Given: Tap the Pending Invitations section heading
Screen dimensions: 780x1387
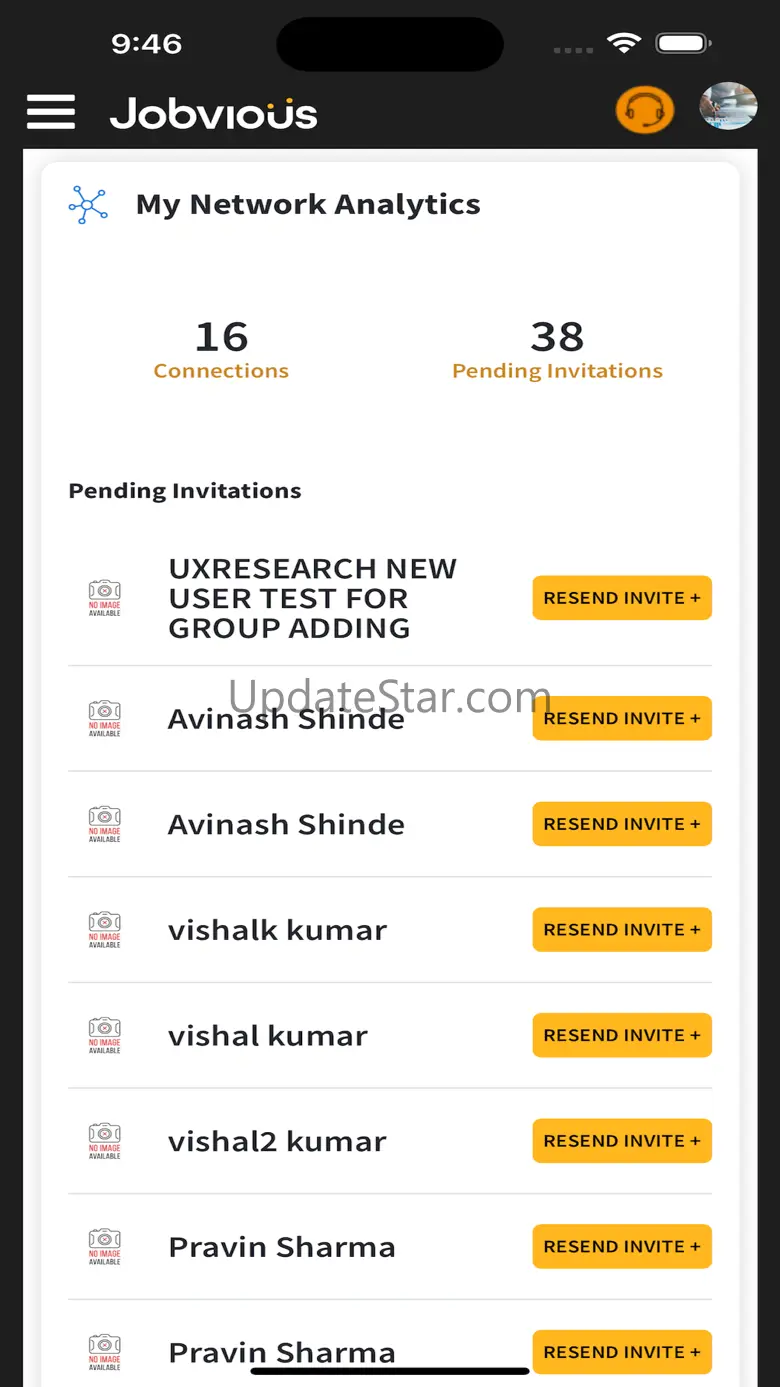Looking at the screenshot, I should (185, 491).
